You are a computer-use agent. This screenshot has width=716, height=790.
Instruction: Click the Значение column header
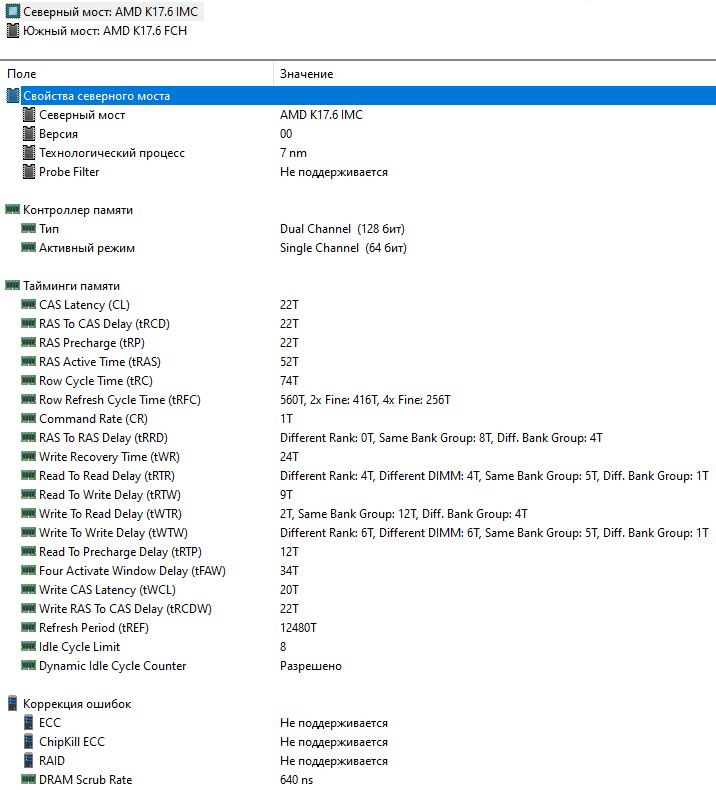coord(306,74)
